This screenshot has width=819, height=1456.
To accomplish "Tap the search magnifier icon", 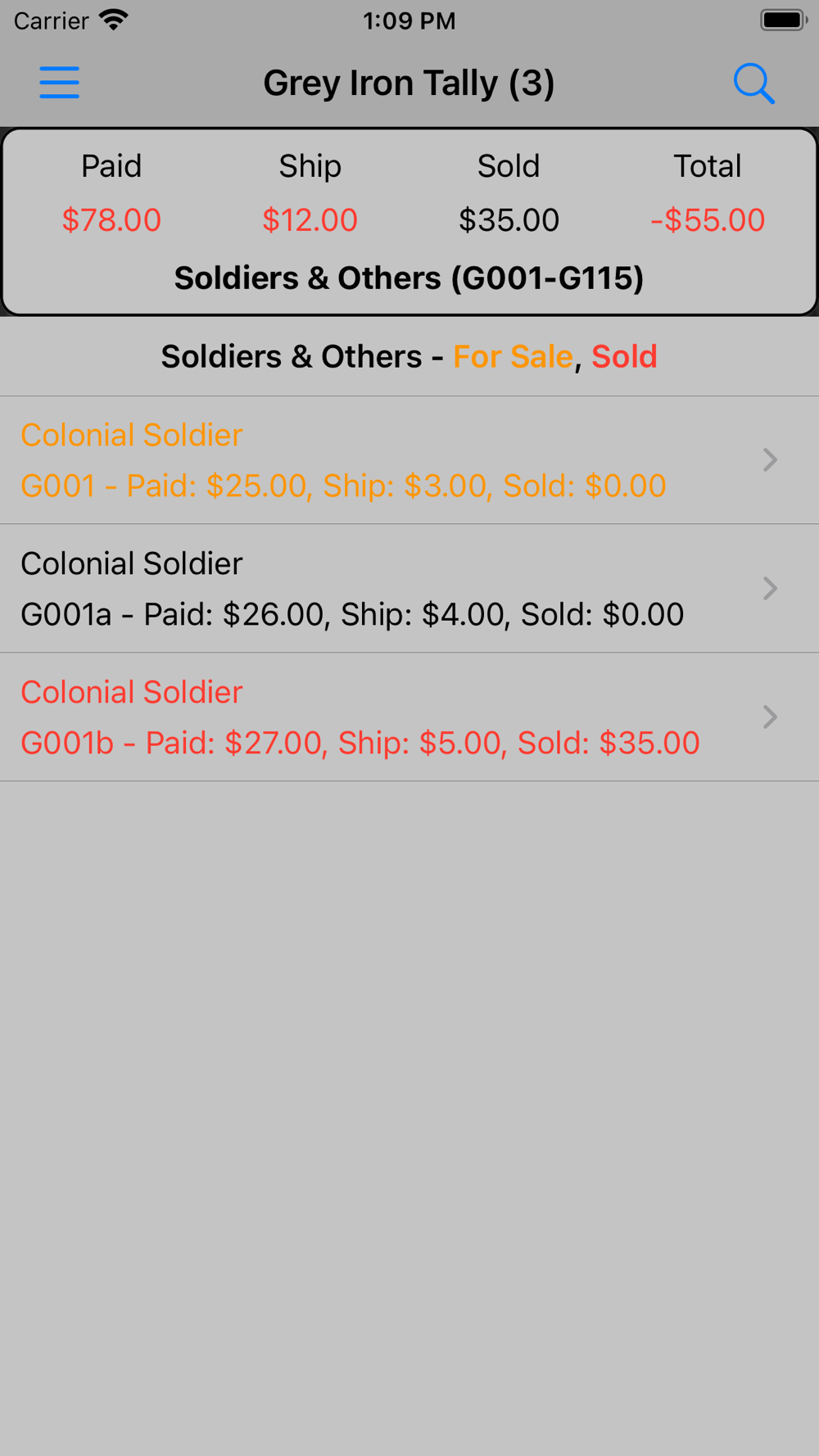I will (753, 84).
